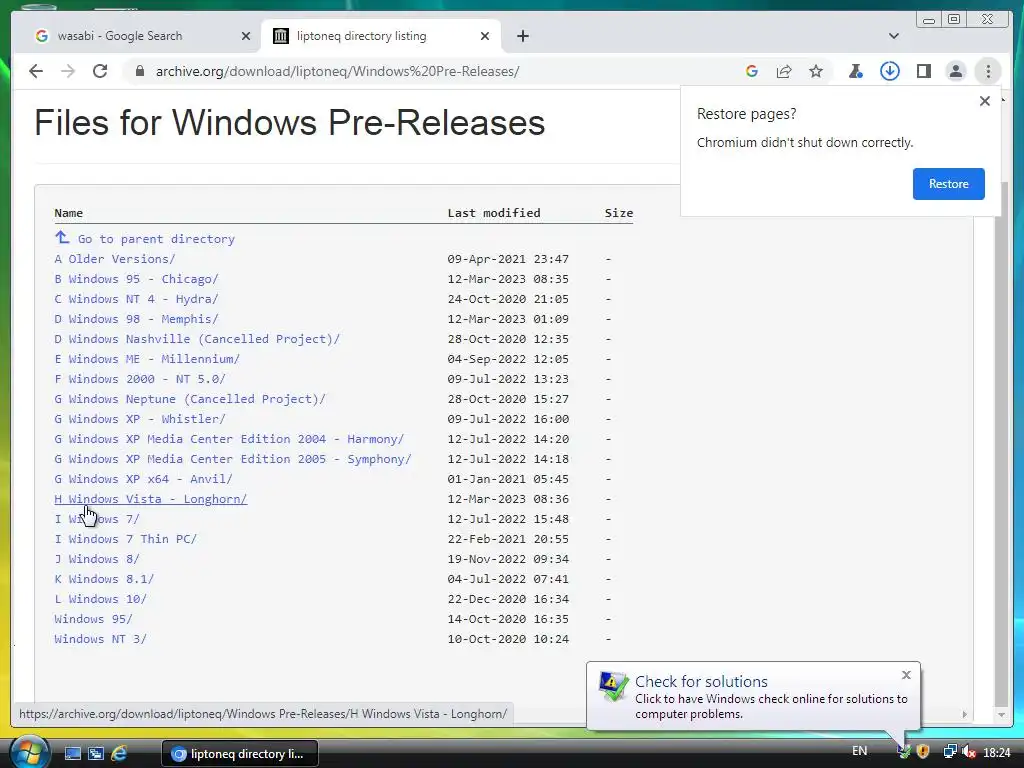Open the downloads icon in toolbar

(889, 71)
